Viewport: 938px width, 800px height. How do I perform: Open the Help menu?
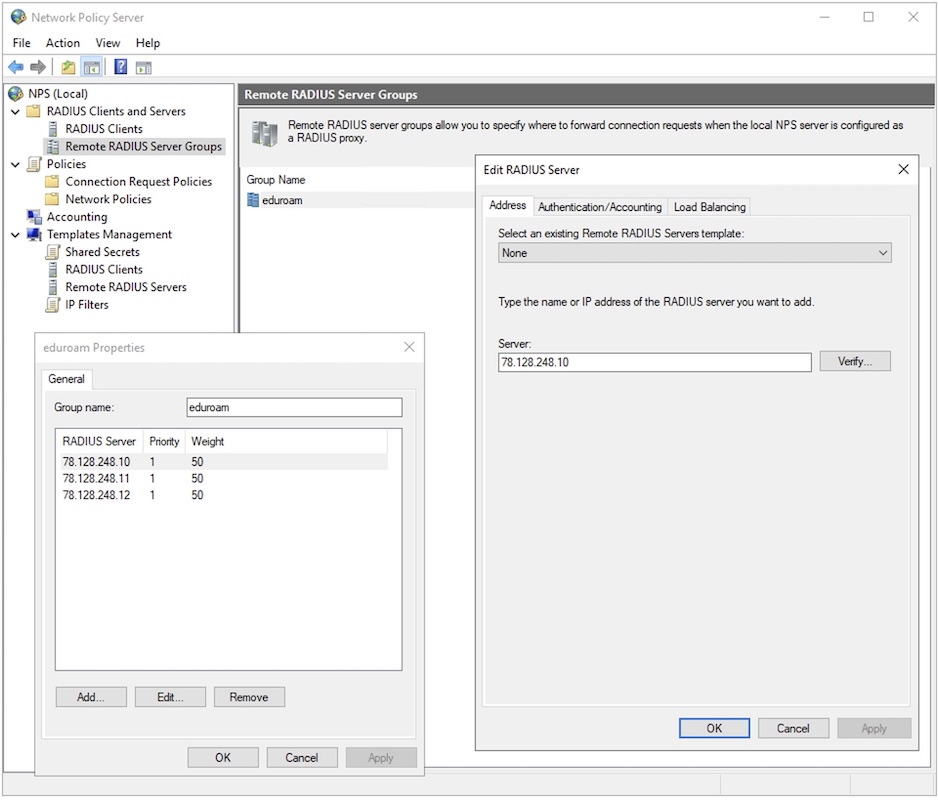[x=148, y=43]
